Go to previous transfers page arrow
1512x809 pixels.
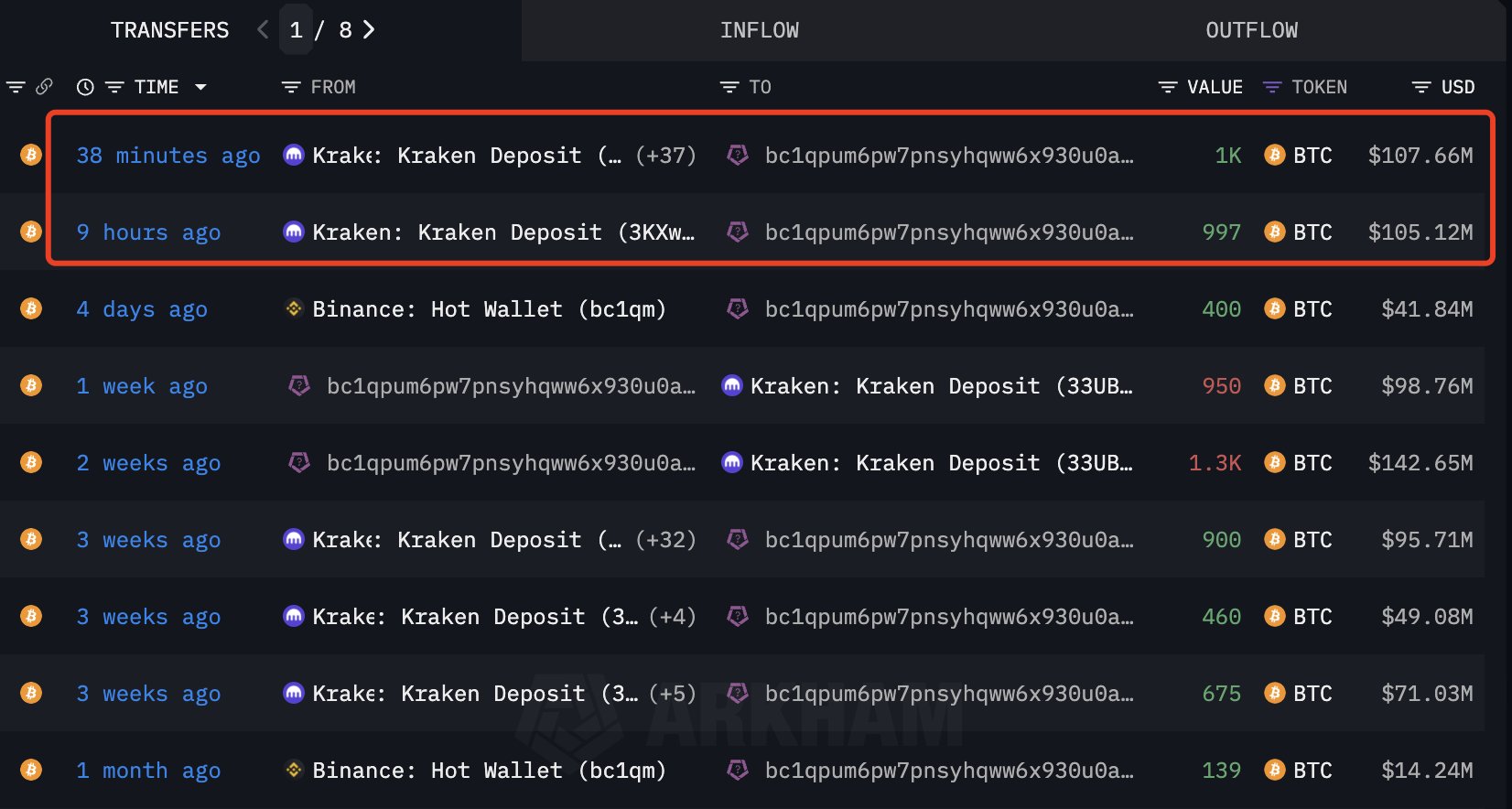(263, 30)
